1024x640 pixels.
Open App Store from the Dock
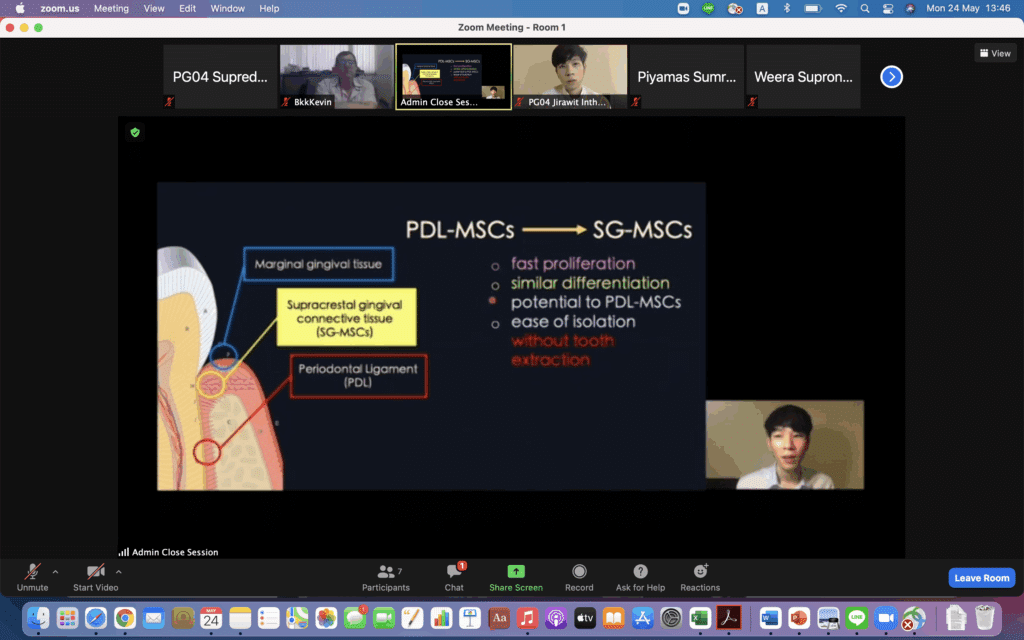click(643, 618)
